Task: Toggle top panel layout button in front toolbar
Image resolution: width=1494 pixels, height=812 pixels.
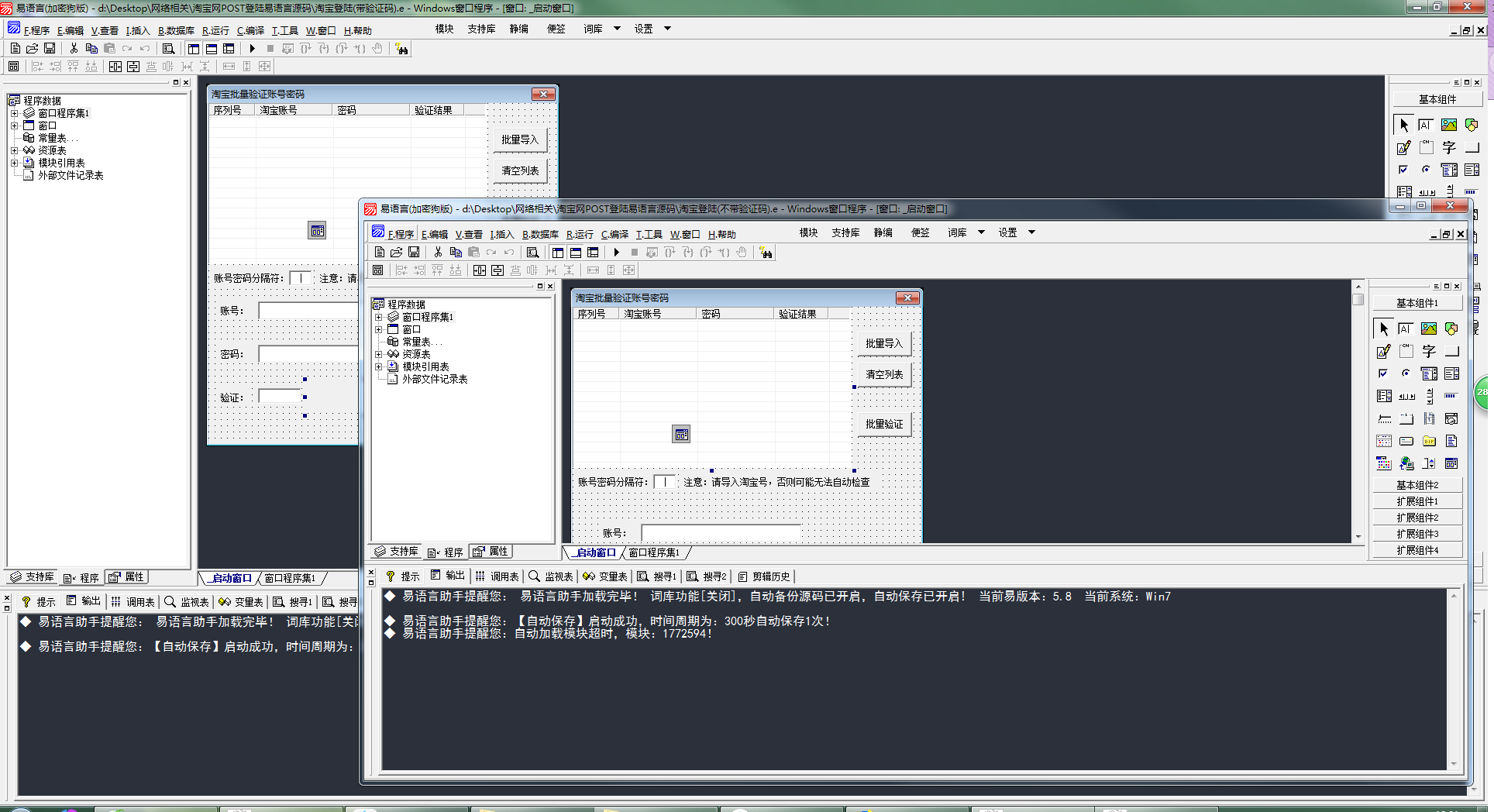Action: tap(576, 253)
